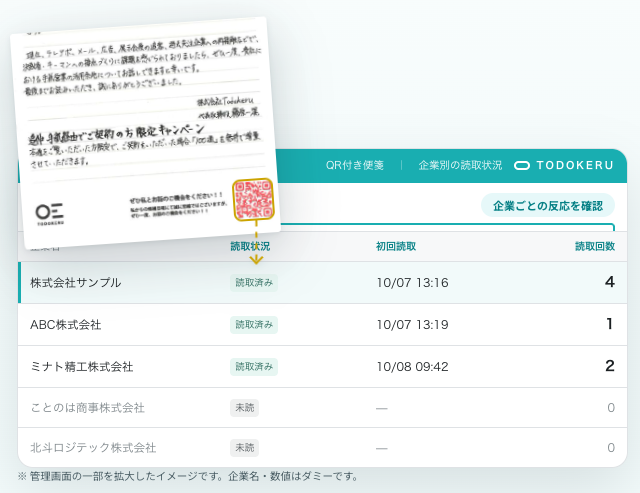Click read count 2 for ミナト精工株式会社
The image size is (640, 493).
(x=610, y=366)
